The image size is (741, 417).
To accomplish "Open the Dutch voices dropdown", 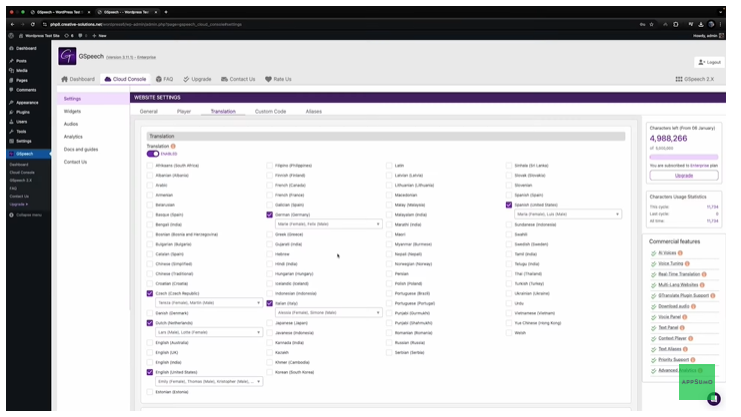I will tap(208, 332).
